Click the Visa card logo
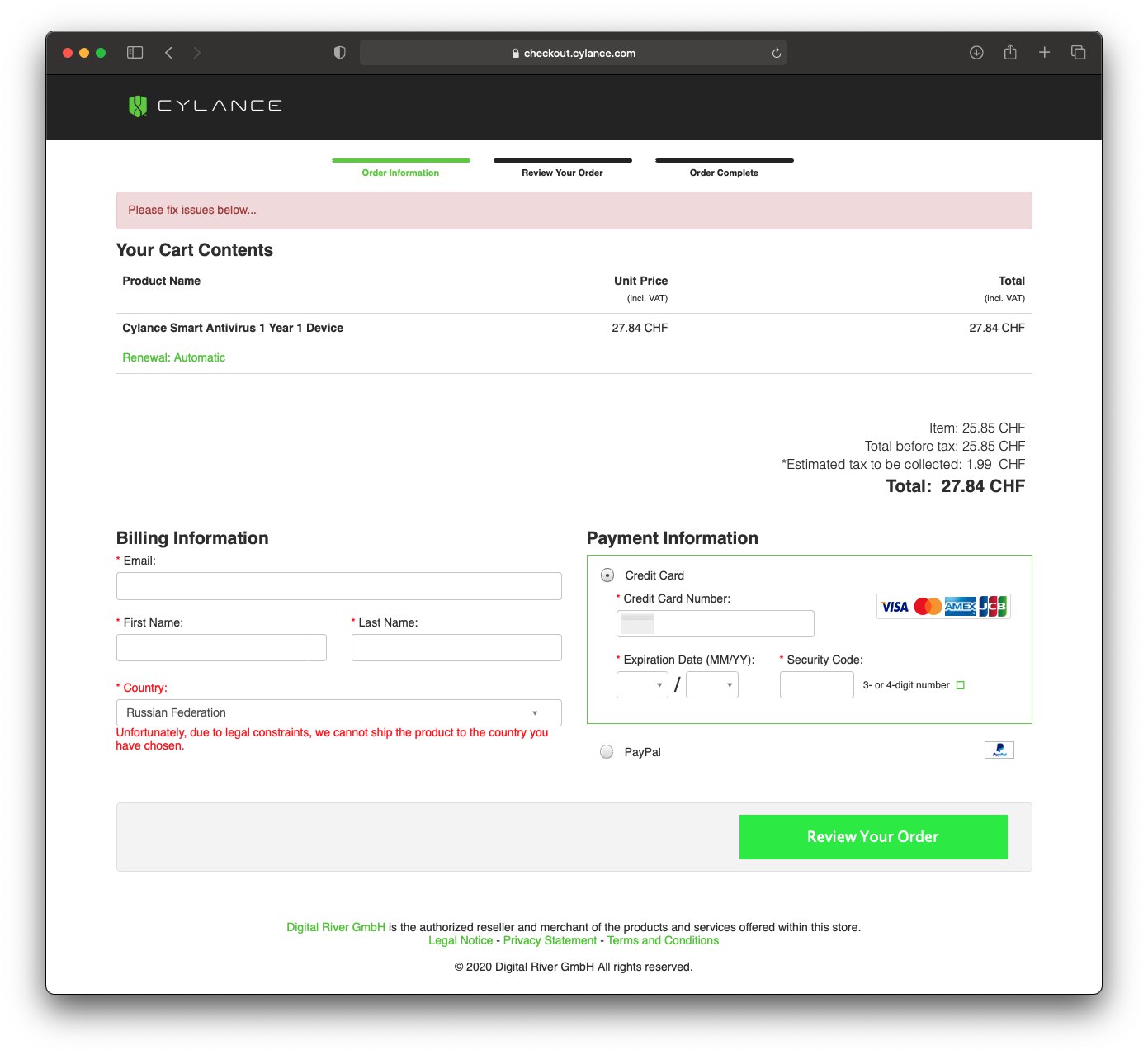Screen dimensions: 1148x1055 pyautogui.click(x=895, y=607)
